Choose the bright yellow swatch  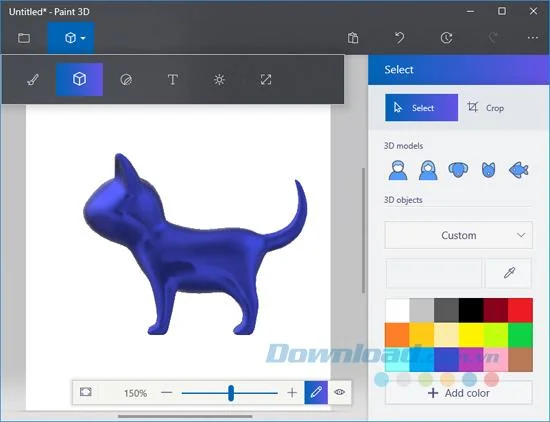coord(471,335)
